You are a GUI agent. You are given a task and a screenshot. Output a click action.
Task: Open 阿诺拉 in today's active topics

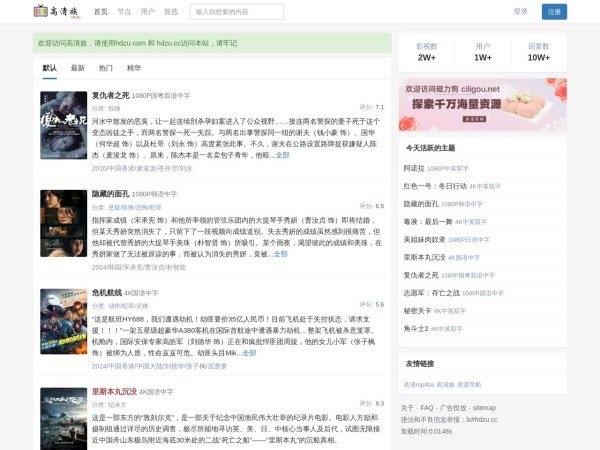tap(413, 169)
